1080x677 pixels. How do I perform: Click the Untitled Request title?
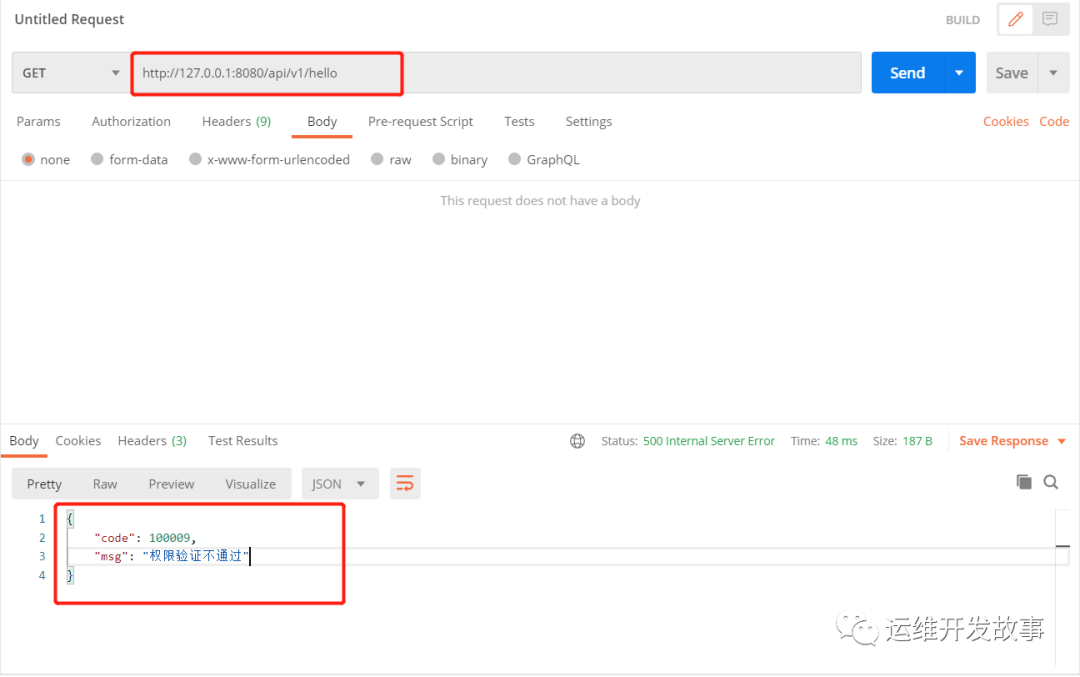coord(69,19)
